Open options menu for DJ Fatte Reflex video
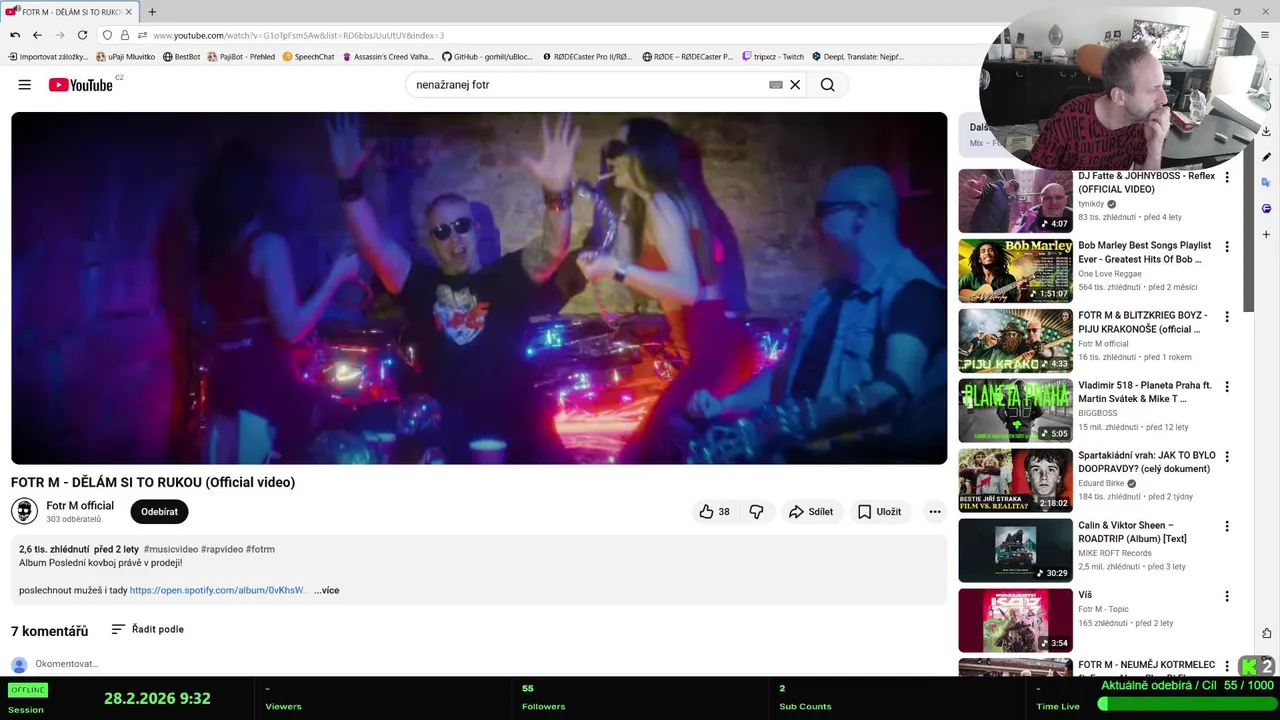1280x720 pixels. tap(1227, 177)
